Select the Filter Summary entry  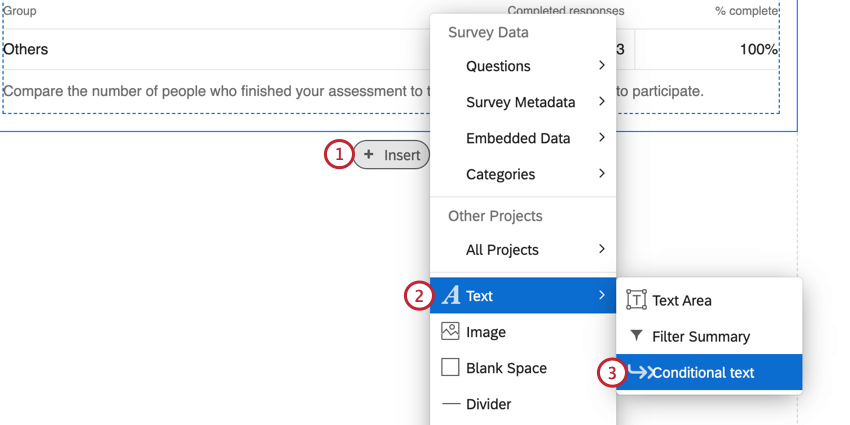700,336
